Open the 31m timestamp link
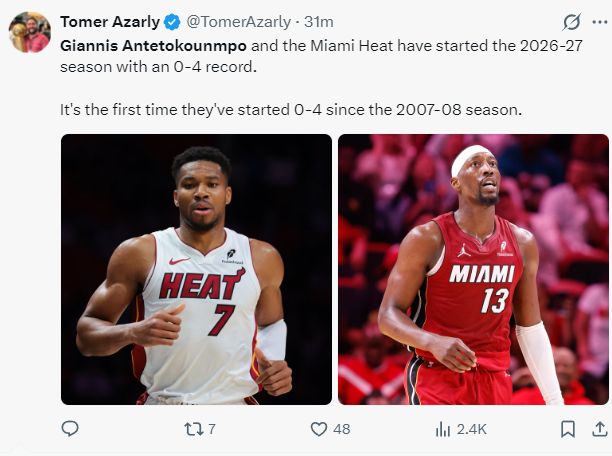The height and width of the screenshot is (456, 612). coord(318,22)
